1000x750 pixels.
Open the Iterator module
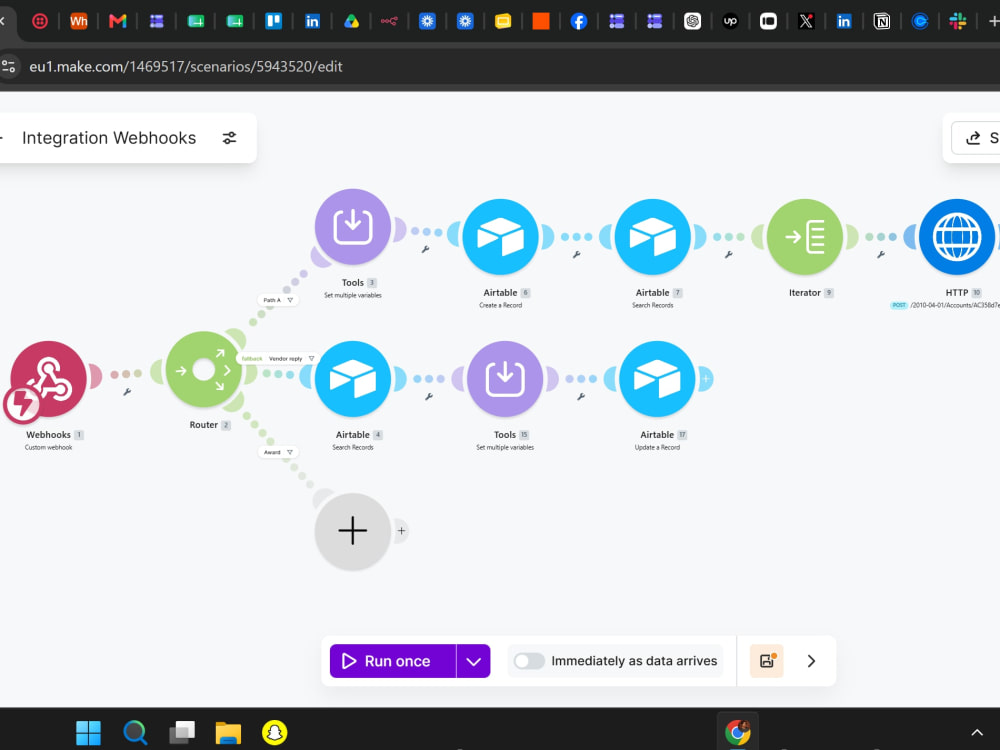click(805, 237)
